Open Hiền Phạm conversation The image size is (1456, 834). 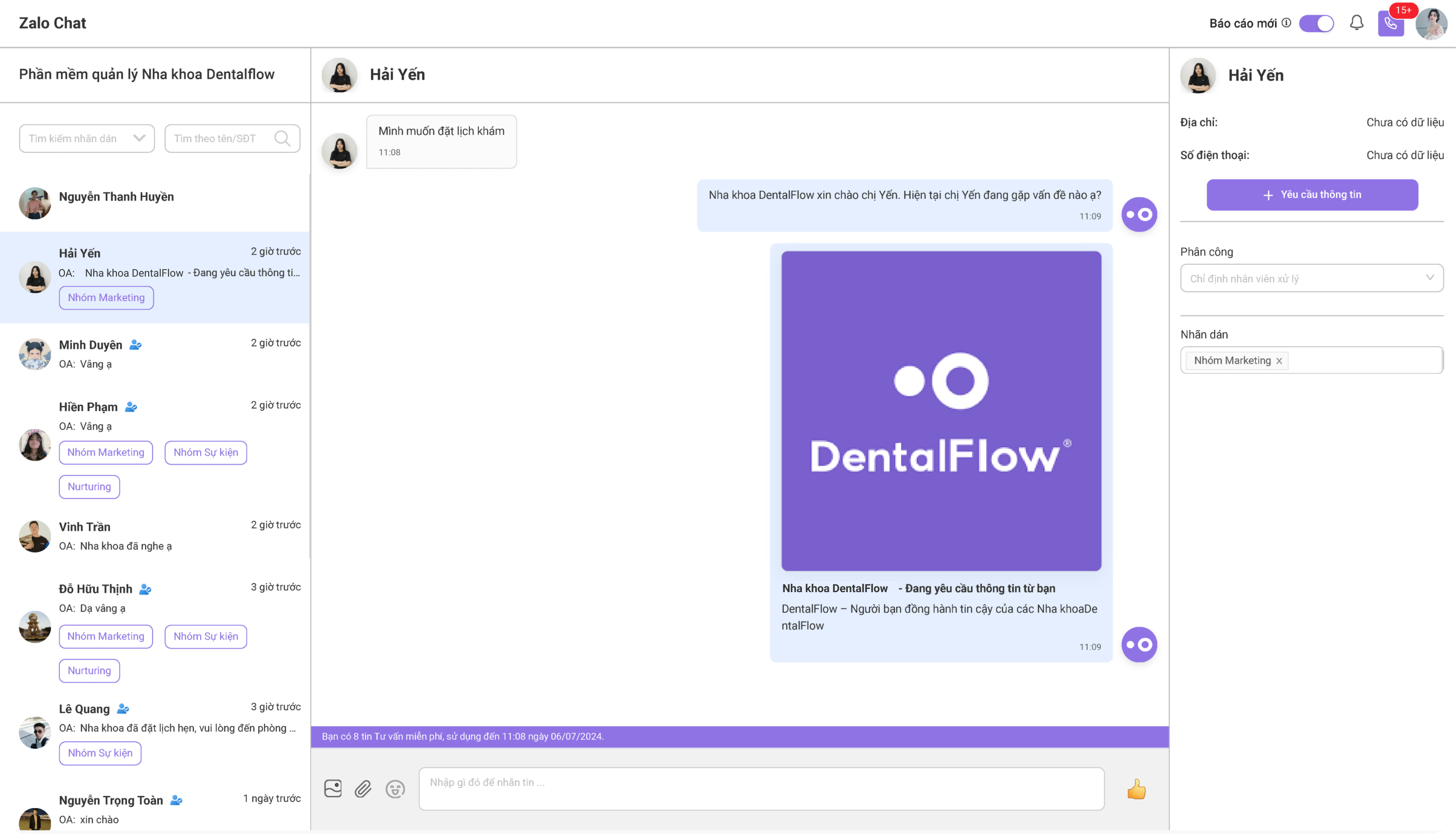tap(155, 446)
